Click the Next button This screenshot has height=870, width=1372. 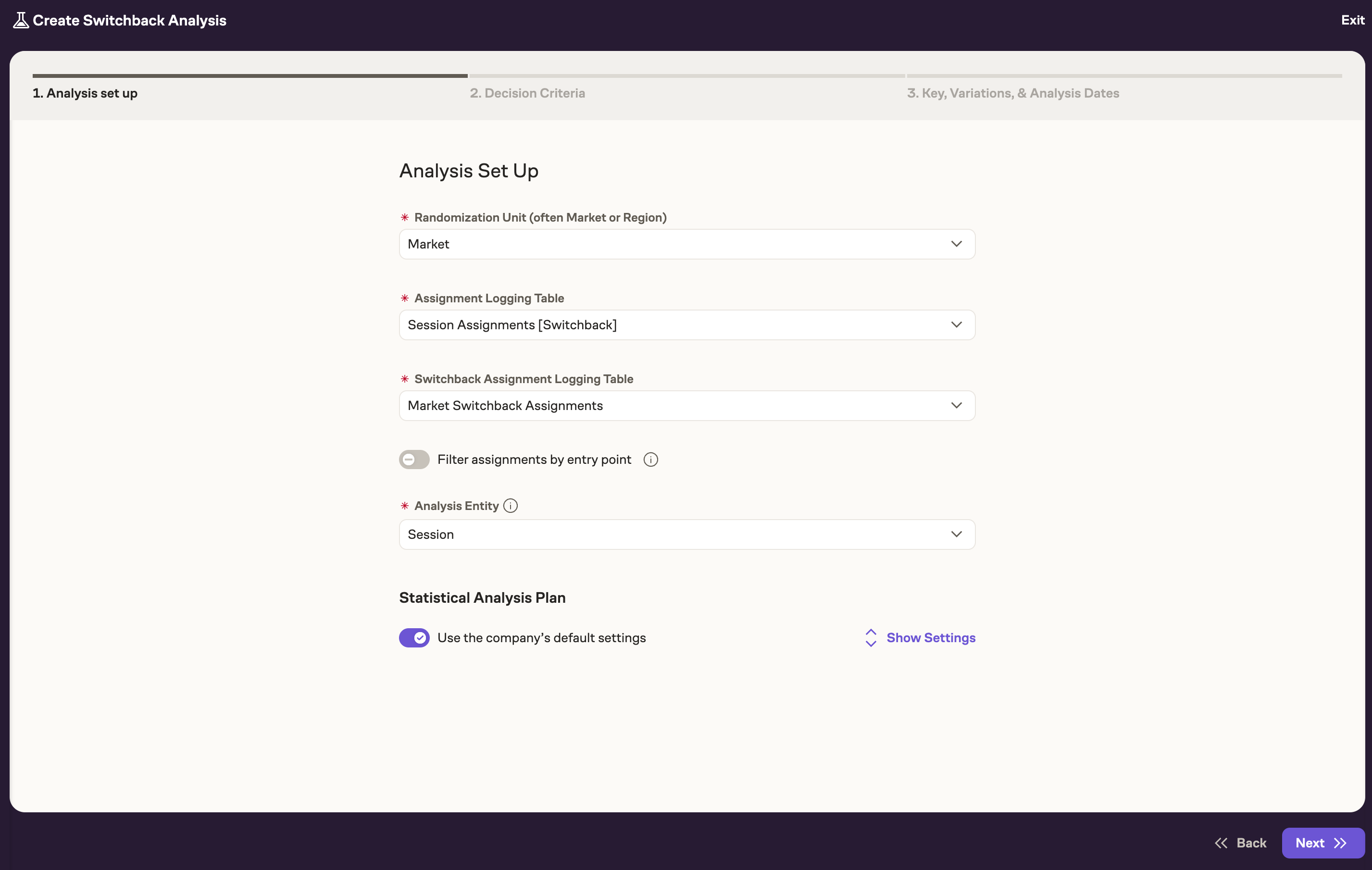[1322, 843]
